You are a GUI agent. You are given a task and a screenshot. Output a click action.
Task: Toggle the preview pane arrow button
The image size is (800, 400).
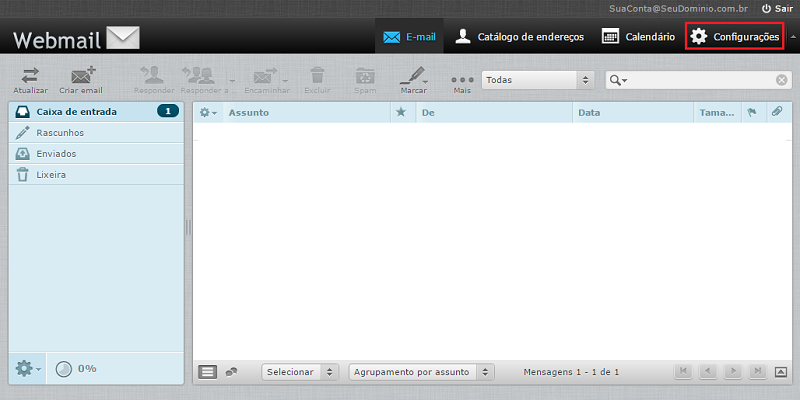coord(781,372)
